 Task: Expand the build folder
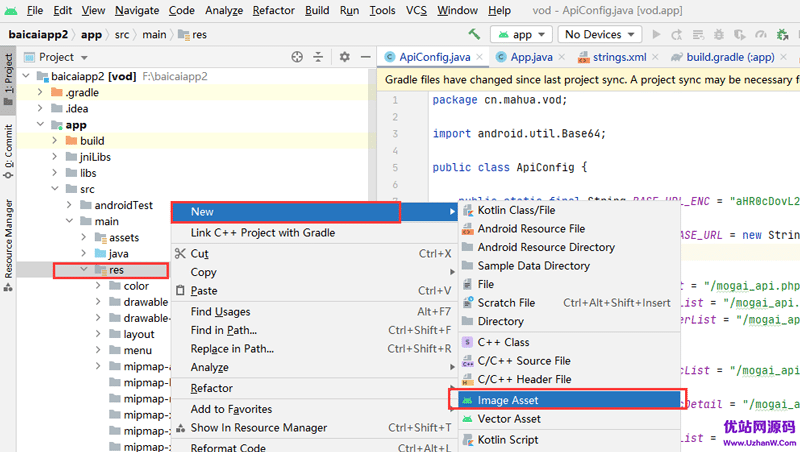click(55, 140)
